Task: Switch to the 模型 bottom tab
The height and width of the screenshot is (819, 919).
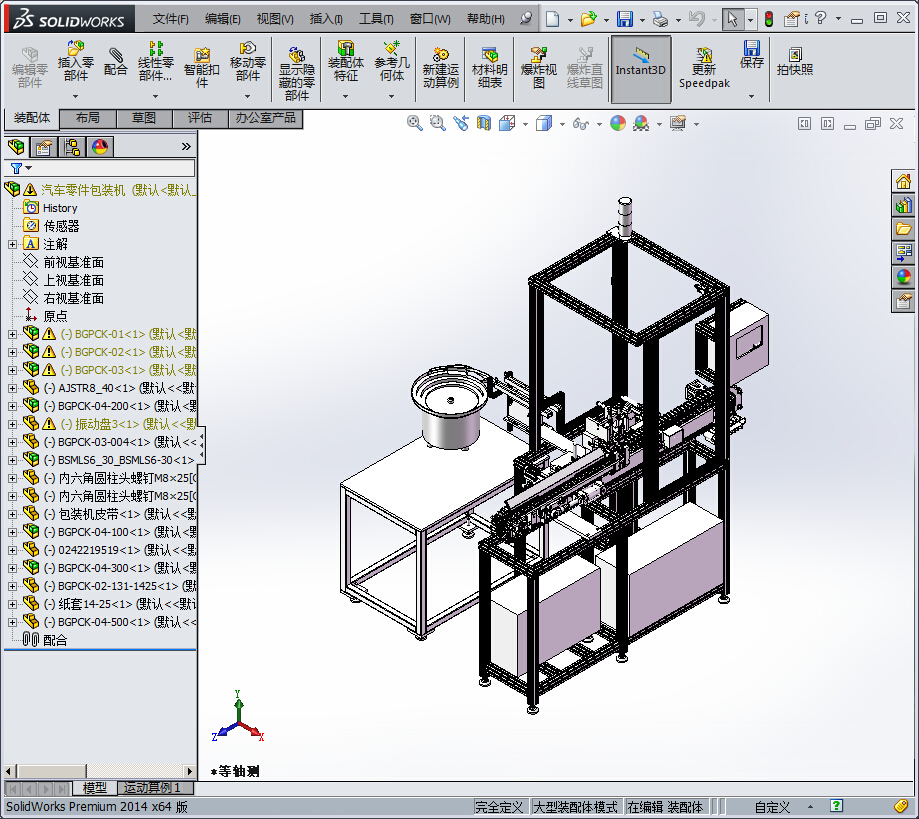Action: coord(94,788)
